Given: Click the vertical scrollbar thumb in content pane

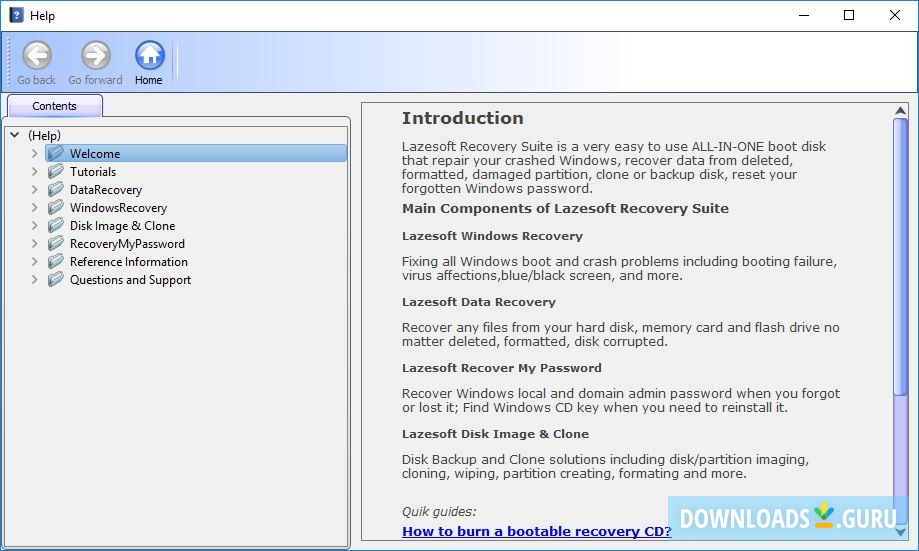Looking at the screenshot, I should pyautogui.click(x=901, y=257).
